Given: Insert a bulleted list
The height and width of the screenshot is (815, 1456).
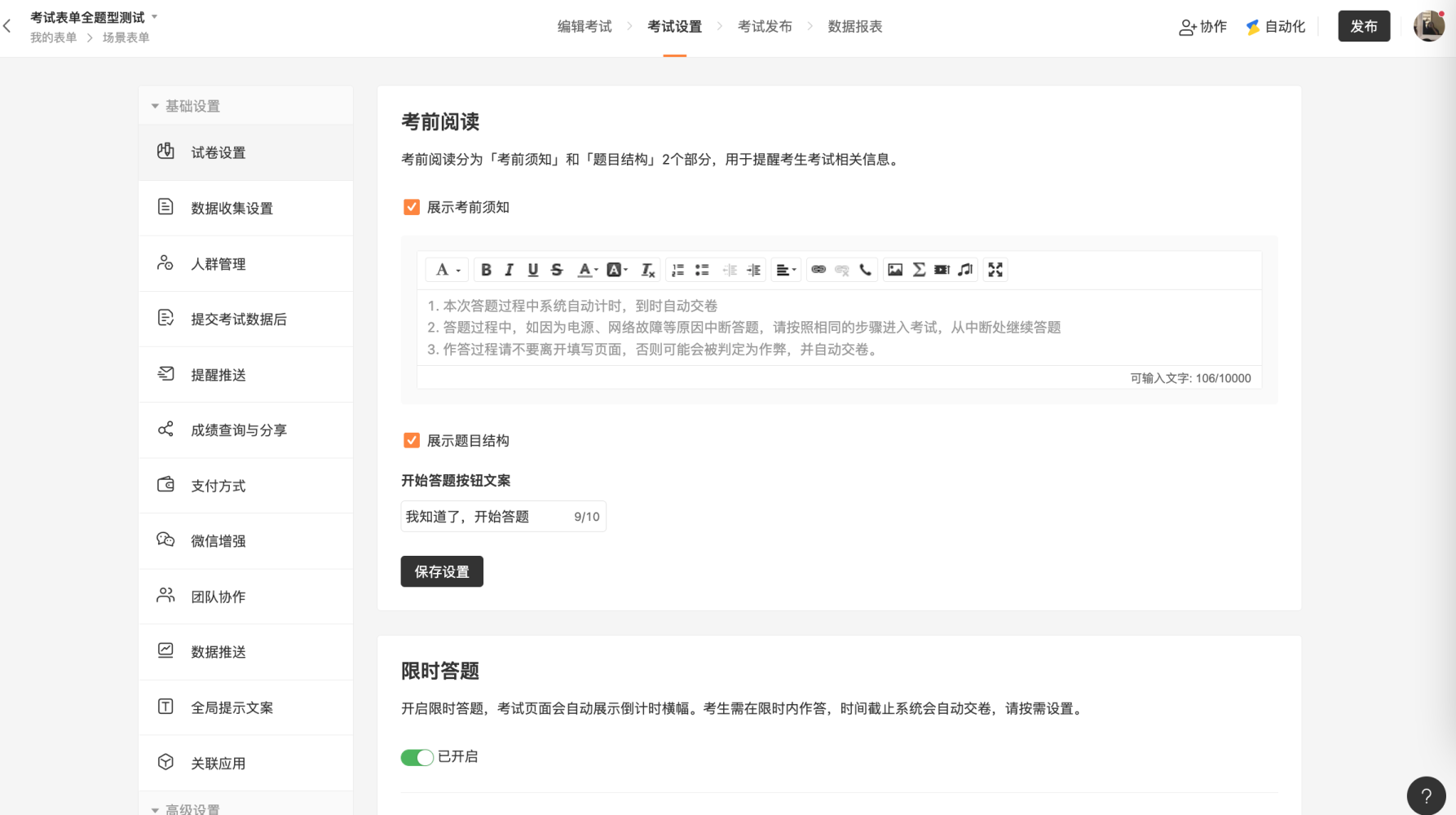Looking at the screenshot, I should point(702,270).
